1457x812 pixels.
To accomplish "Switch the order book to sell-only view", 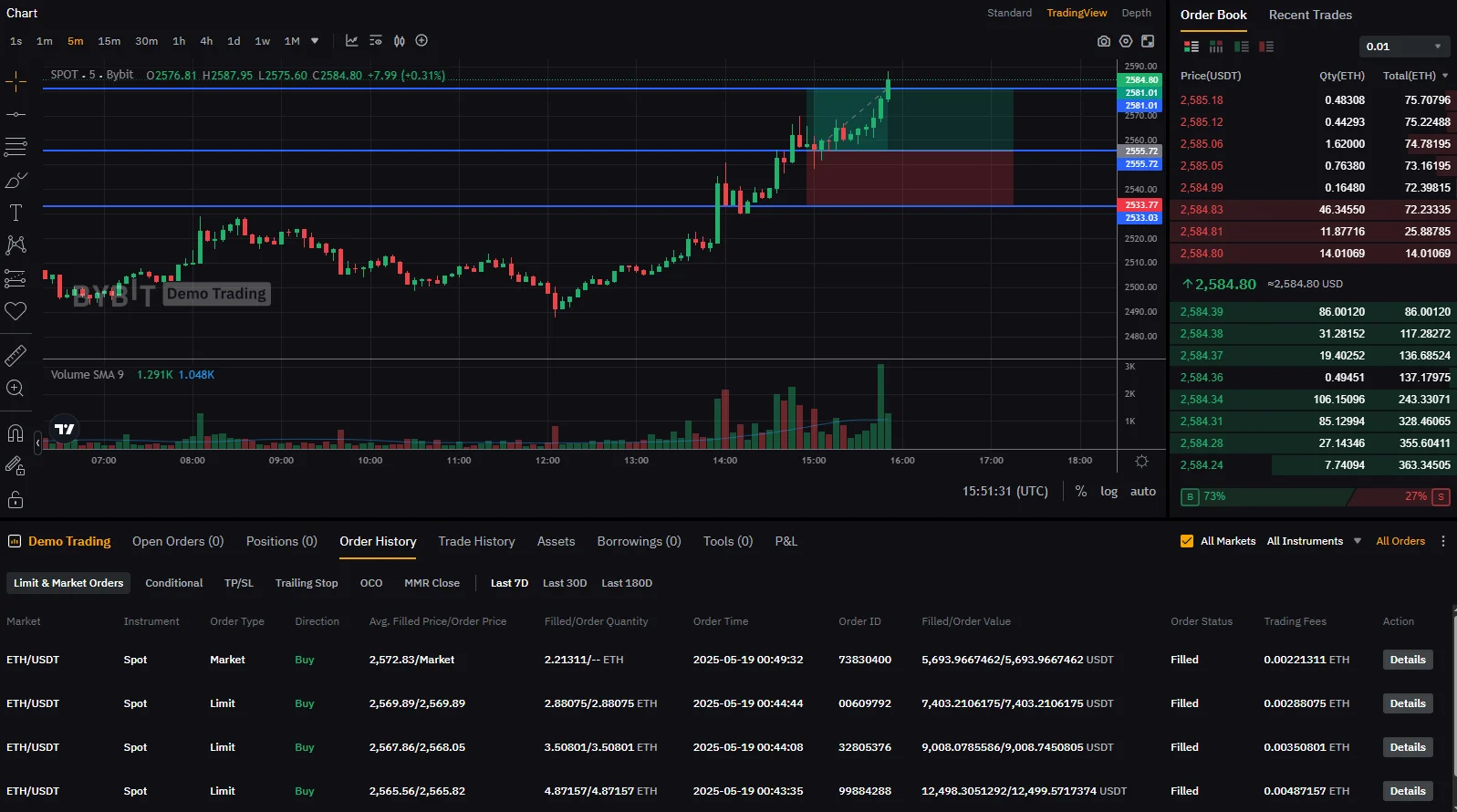I will [x=1265, y=47].
